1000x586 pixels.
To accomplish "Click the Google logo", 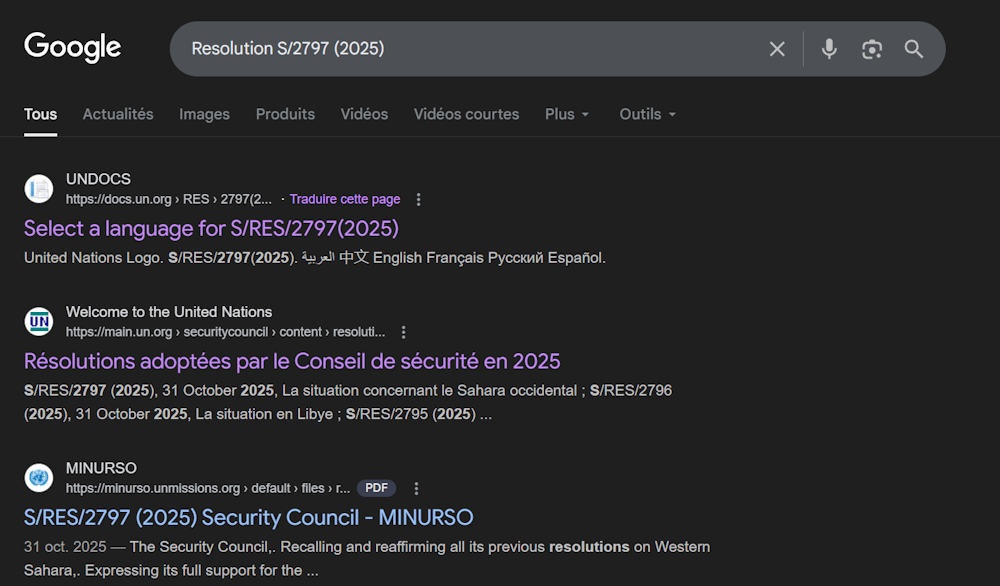I will click(x=72, y=47).
